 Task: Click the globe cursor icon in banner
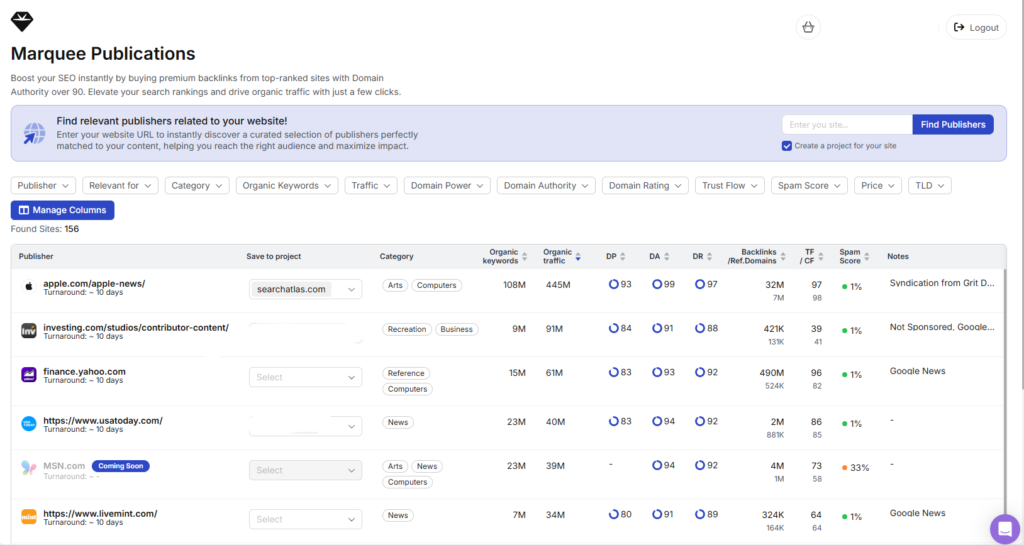click(34, 133)
